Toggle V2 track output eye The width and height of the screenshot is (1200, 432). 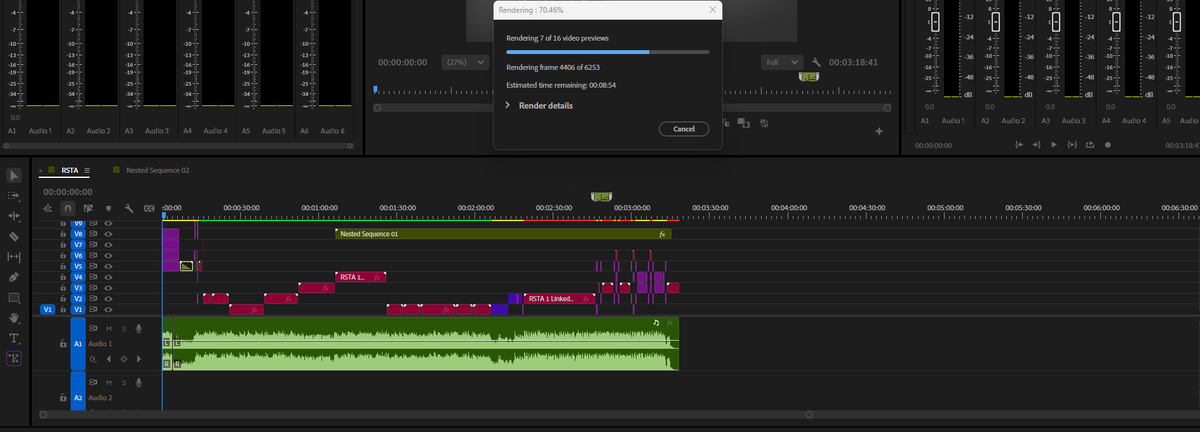[108, 299]
